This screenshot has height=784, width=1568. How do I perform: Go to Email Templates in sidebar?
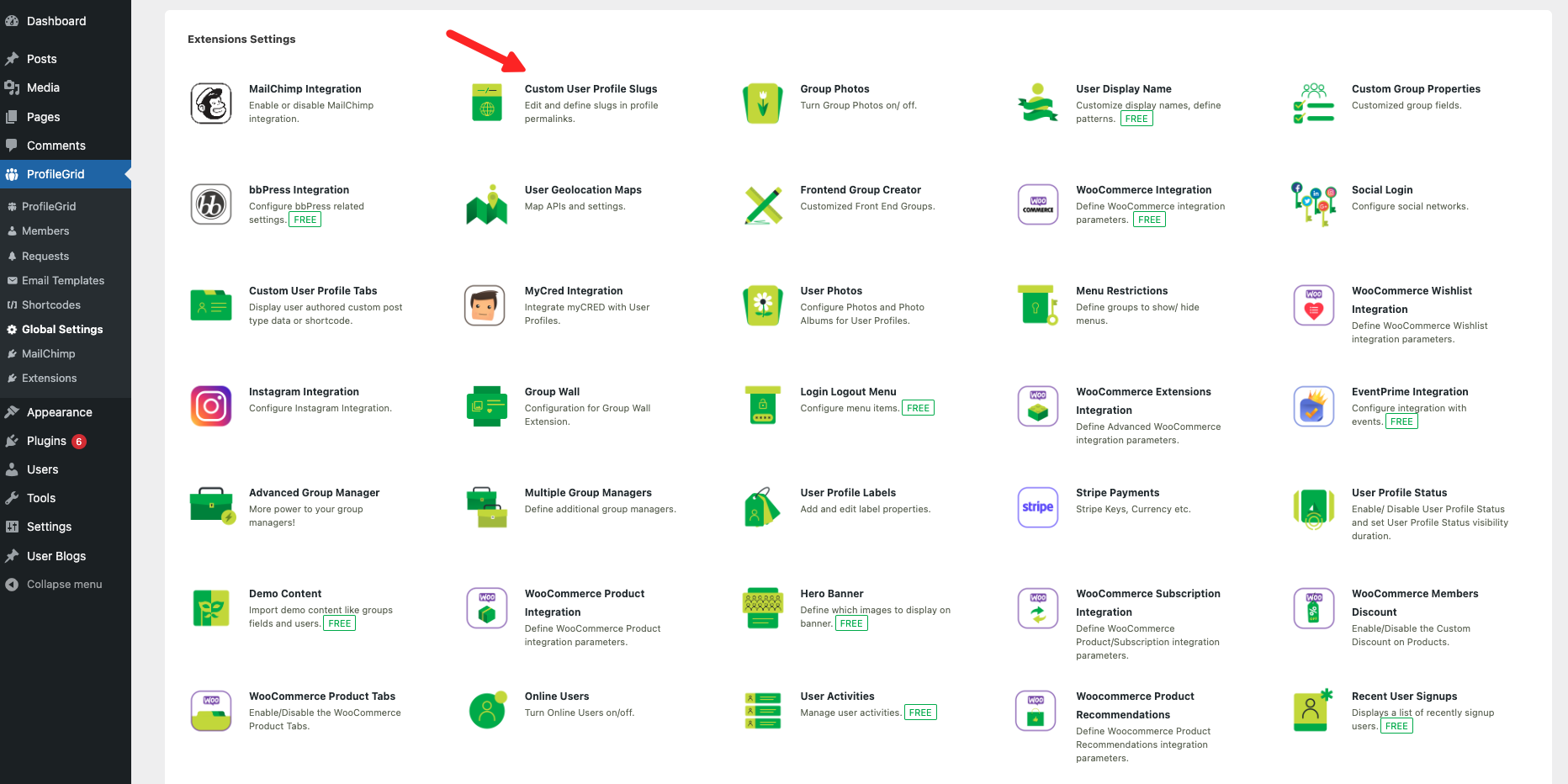(63, 281)
